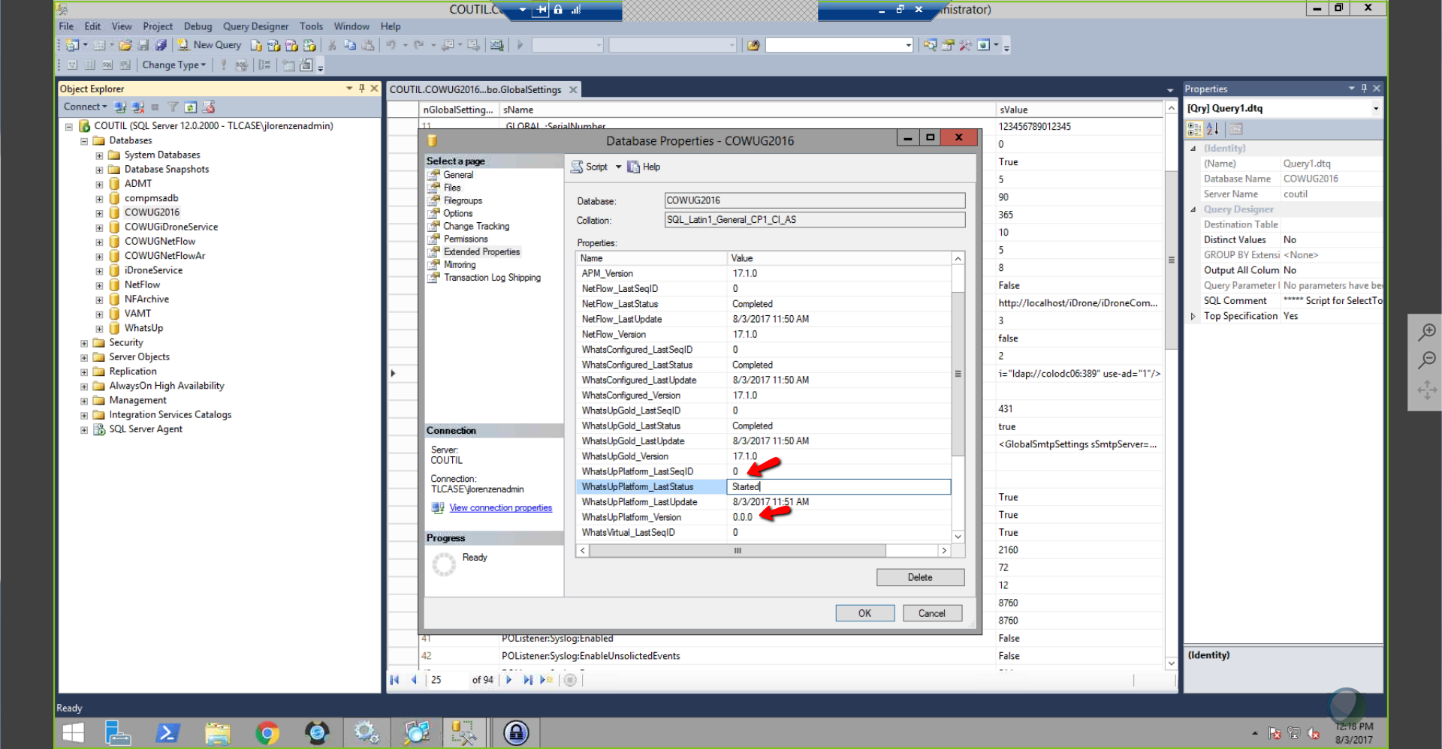Click the NetFlow_LastStatus property row
The width and height of the screenshot is (1442, 749).
click(764, 304)
